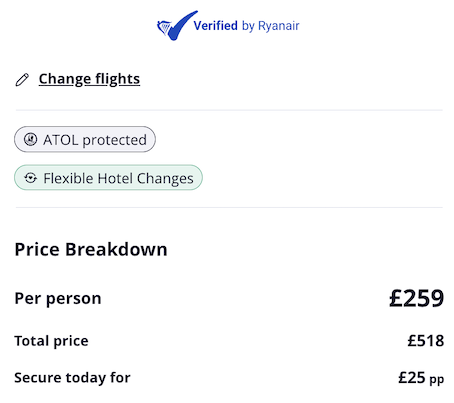Click the pencil edit icon

22,80
